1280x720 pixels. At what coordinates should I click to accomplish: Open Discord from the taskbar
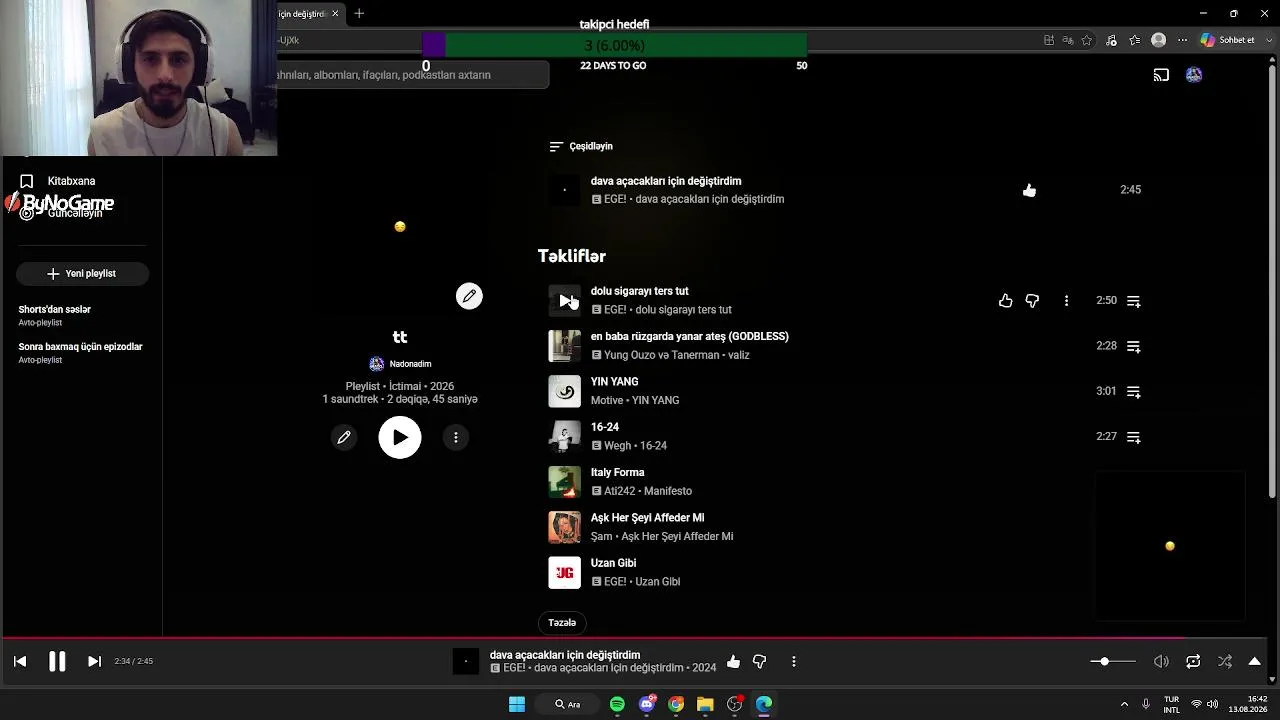(647, 704)
